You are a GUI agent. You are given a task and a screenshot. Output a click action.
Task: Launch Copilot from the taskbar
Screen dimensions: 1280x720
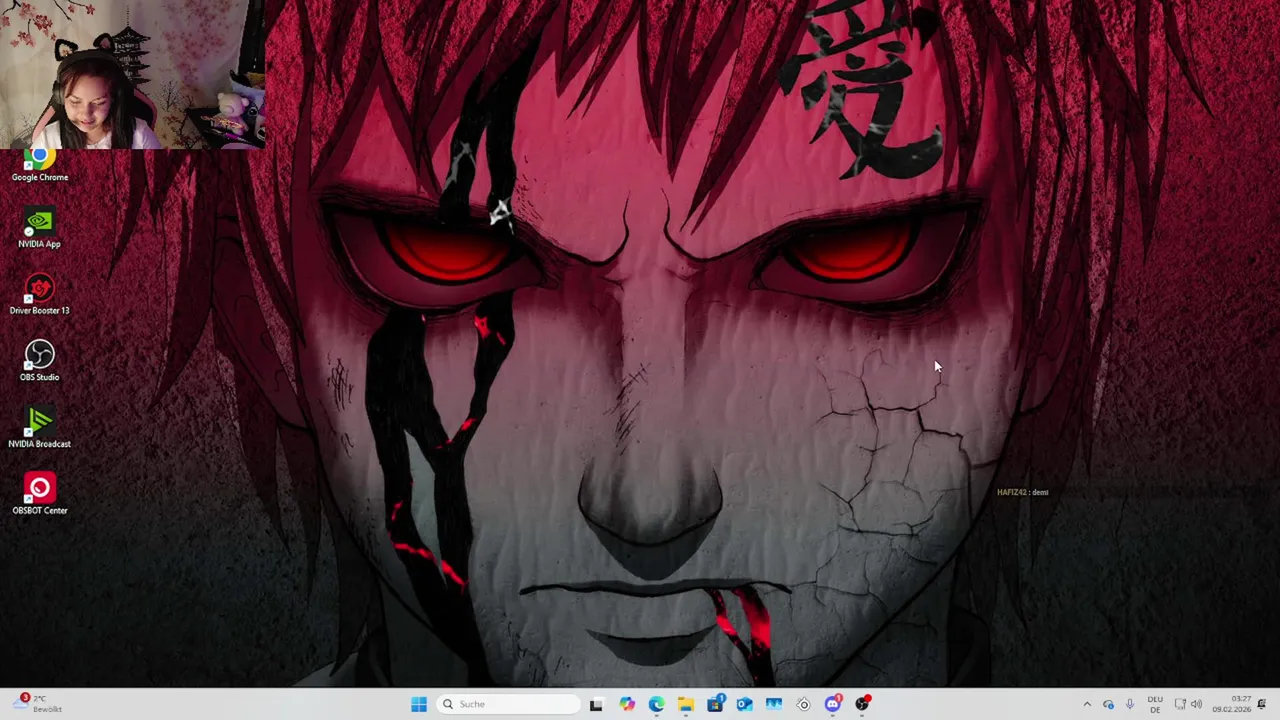pyautogui.click(x=626, y=704)
